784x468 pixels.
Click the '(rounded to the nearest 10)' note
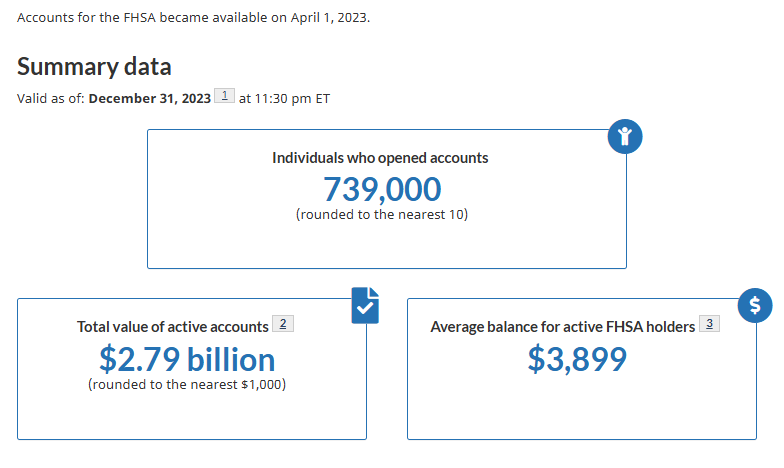point(382,214)
